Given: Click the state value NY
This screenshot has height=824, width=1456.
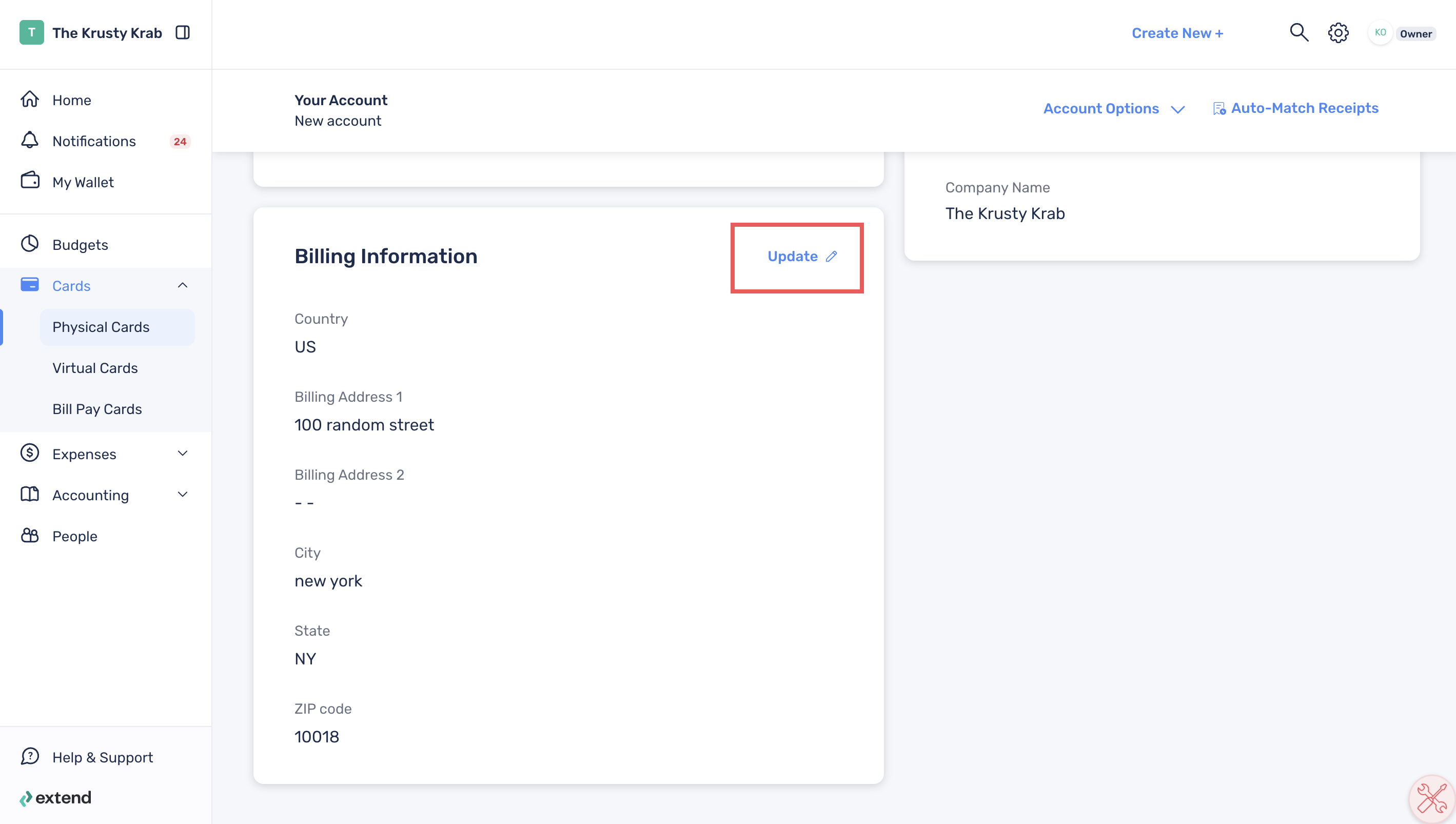Looking at the screenshot, I should click(305, 659).
